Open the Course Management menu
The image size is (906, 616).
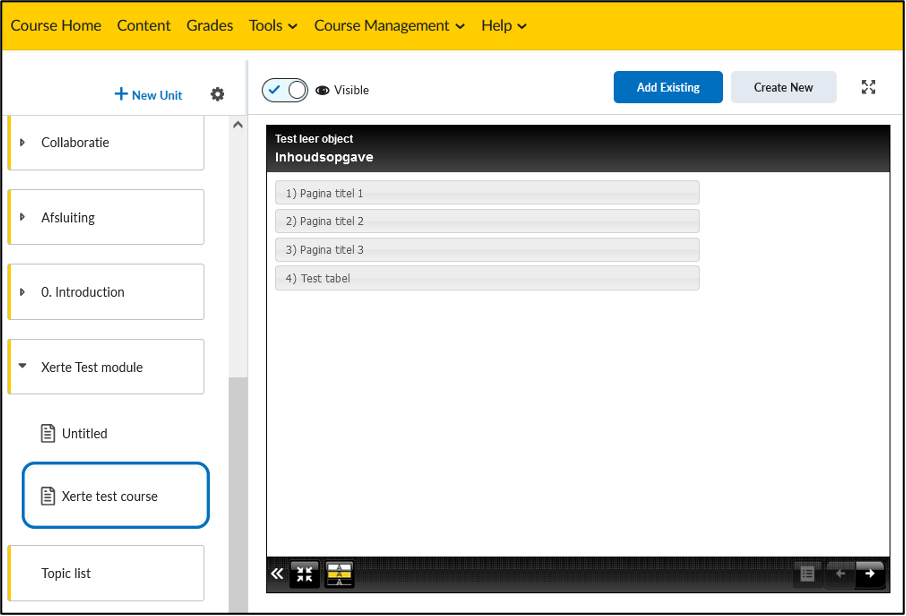tap(389, 25)
